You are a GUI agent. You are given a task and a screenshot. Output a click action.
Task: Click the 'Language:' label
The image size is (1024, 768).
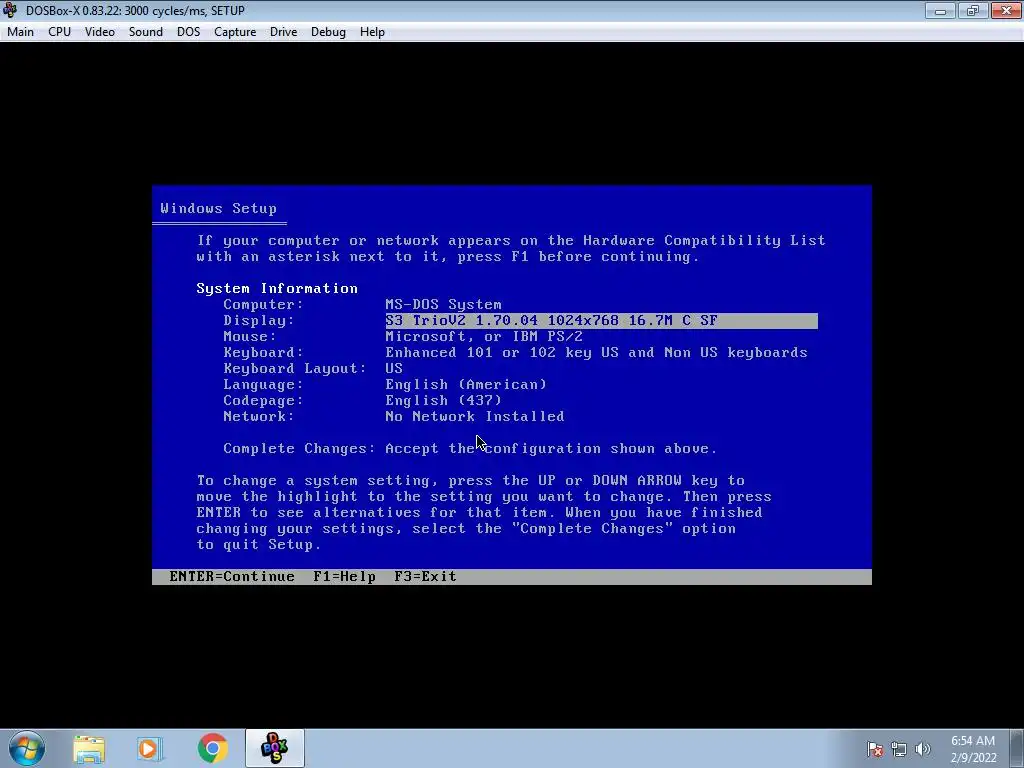click(x=263, y=385)
